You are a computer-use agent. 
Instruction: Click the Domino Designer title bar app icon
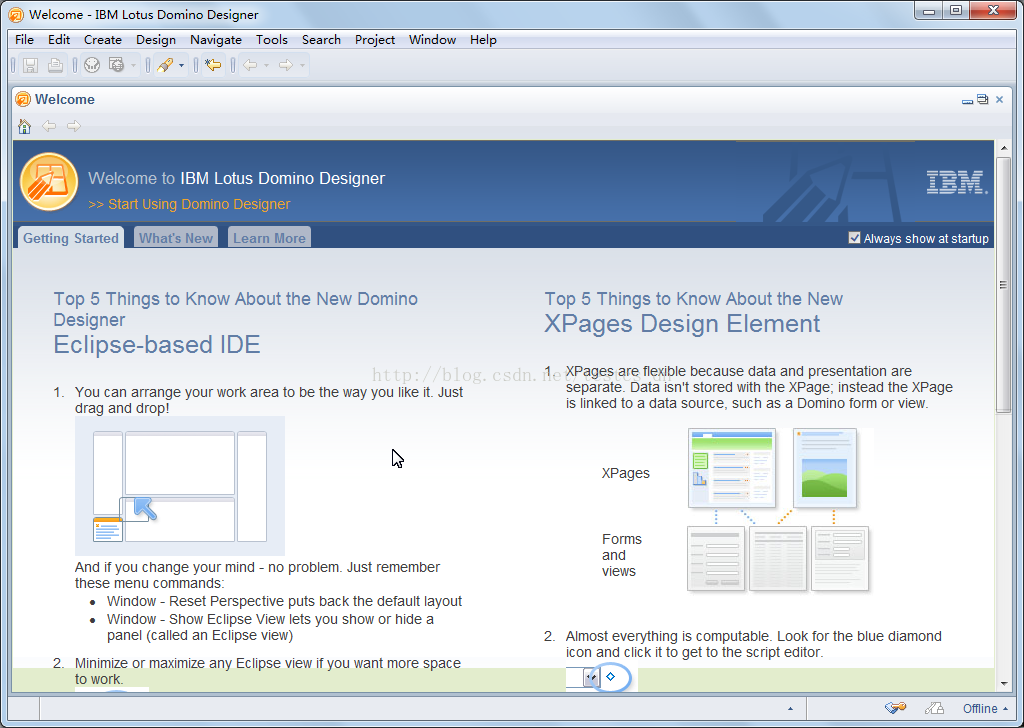(x=16, y=14)
